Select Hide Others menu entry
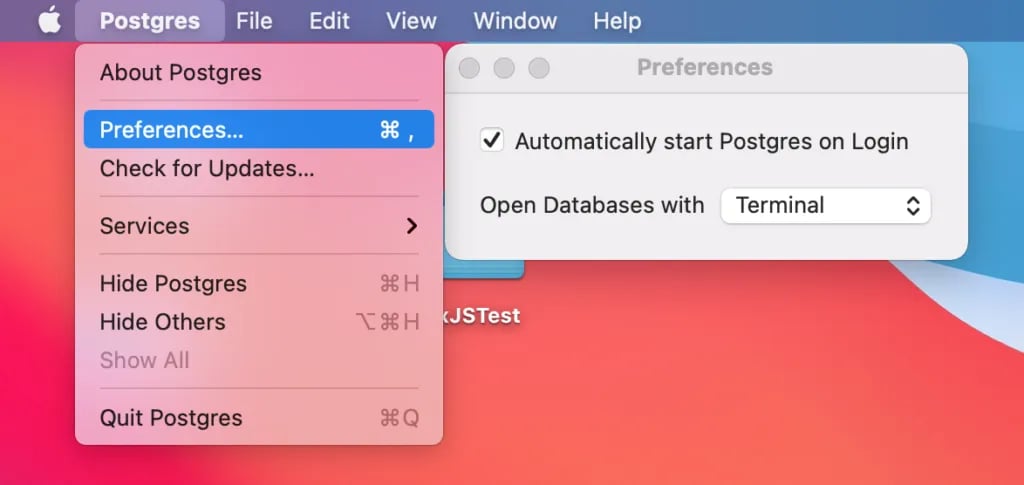 [x=163, y=322]
